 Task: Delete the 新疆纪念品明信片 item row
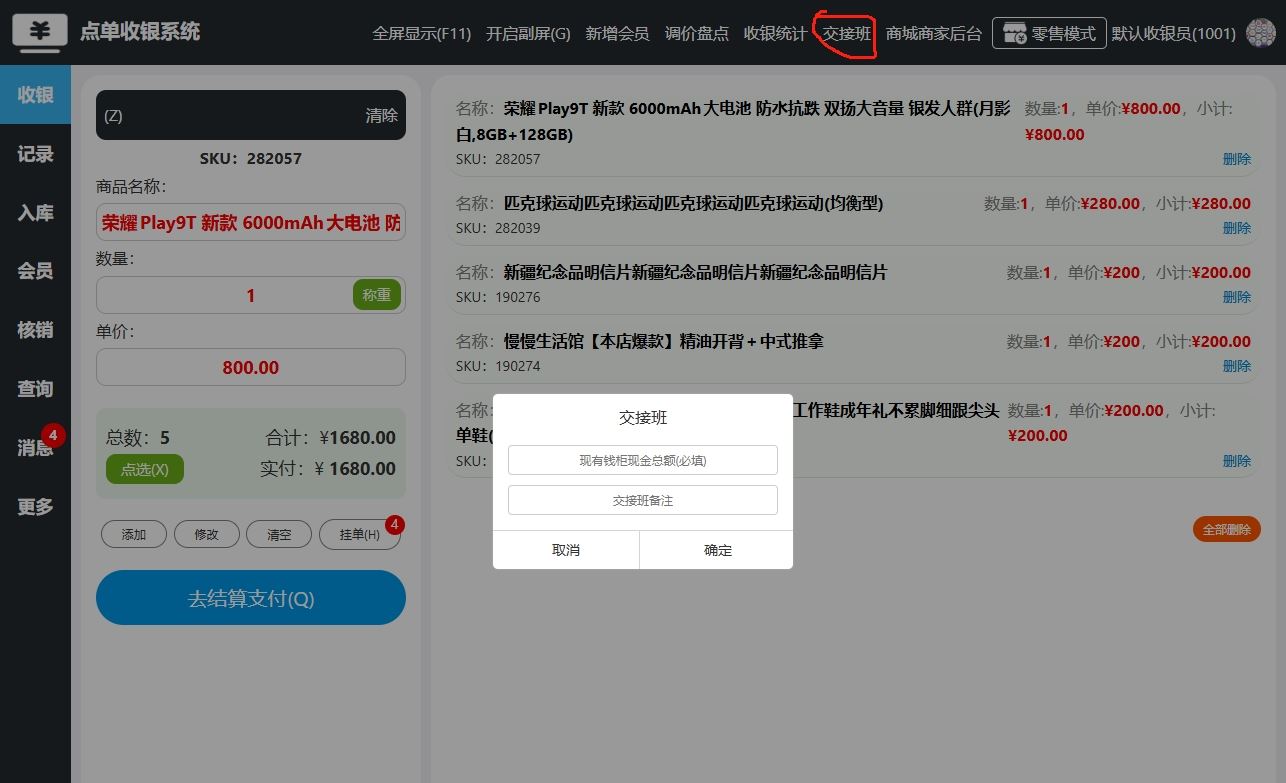tap(1237, 297)
